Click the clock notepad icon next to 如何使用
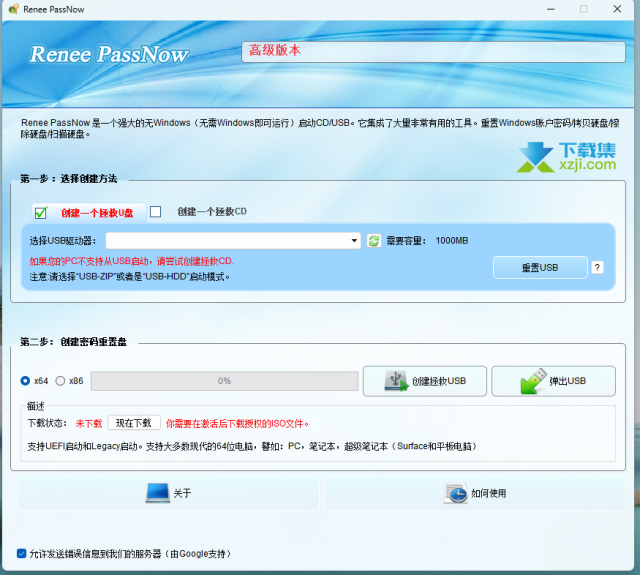This screenshot has height=575, width=640. click(456, 493)
